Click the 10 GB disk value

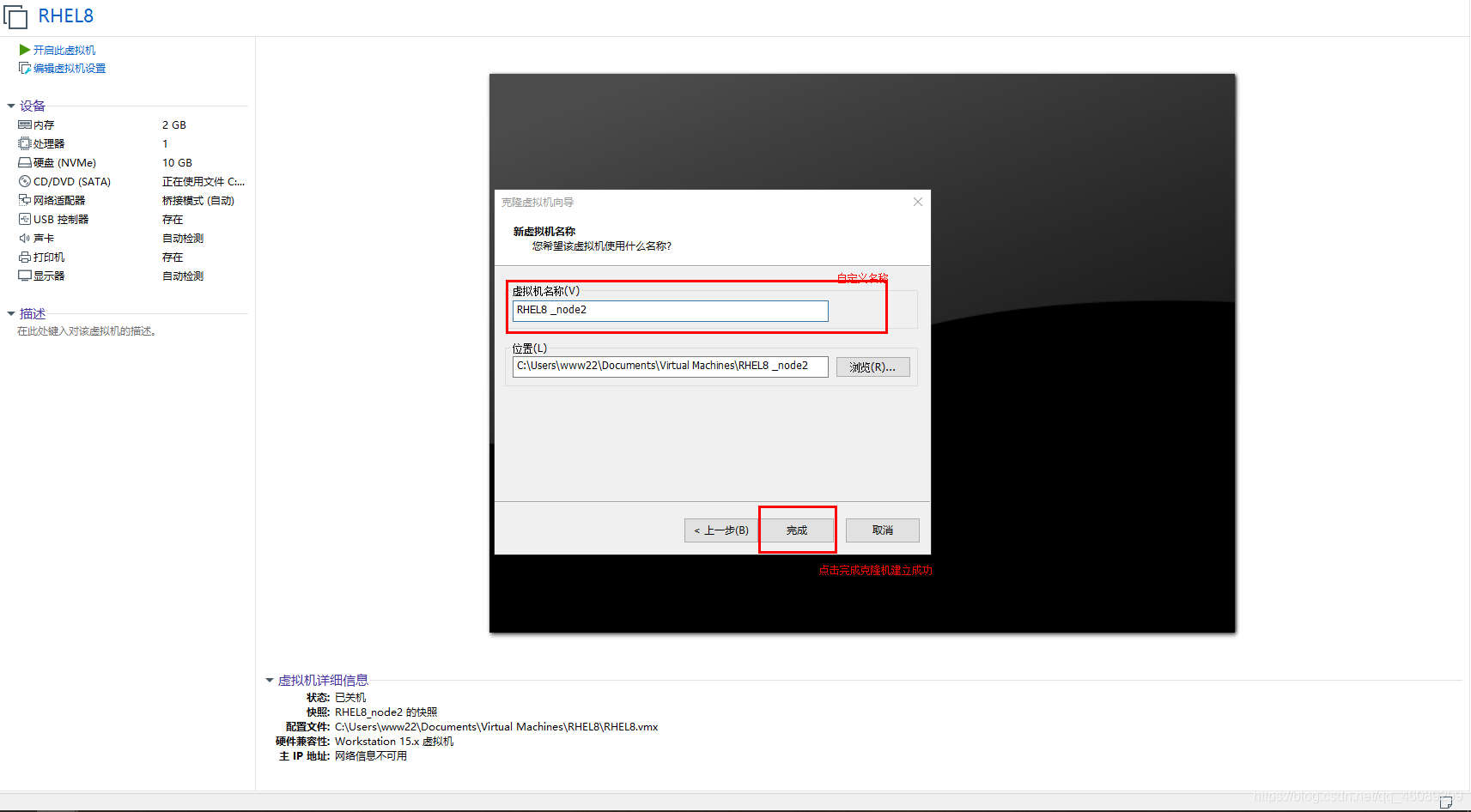(x=177, y=162)
